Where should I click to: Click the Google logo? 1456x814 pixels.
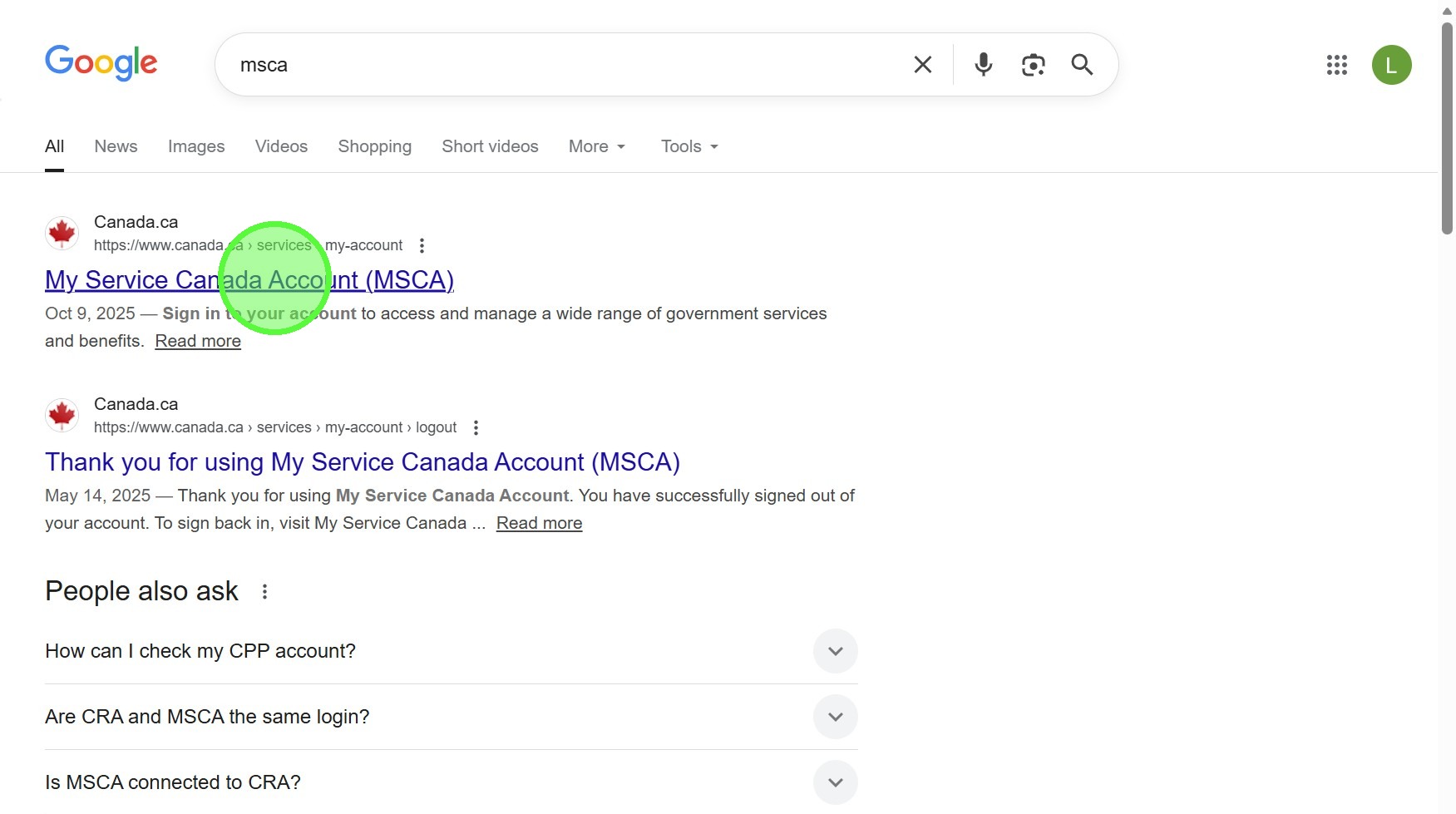point(101,63)
